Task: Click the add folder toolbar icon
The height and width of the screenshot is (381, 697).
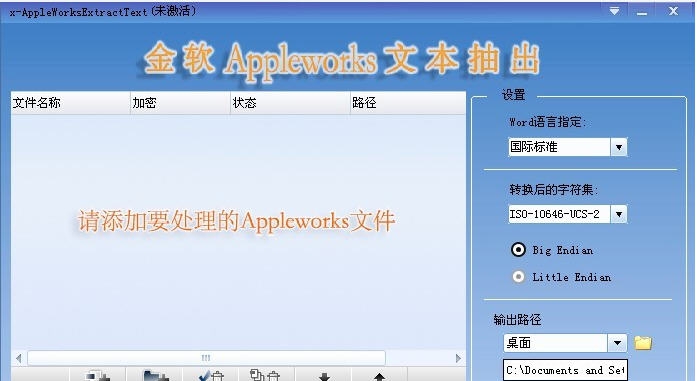Action: 156,376
